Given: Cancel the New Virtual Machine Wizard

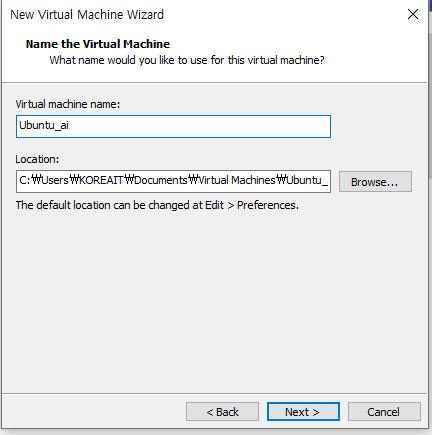Looking at the screenshot, I should coord(384,412).
